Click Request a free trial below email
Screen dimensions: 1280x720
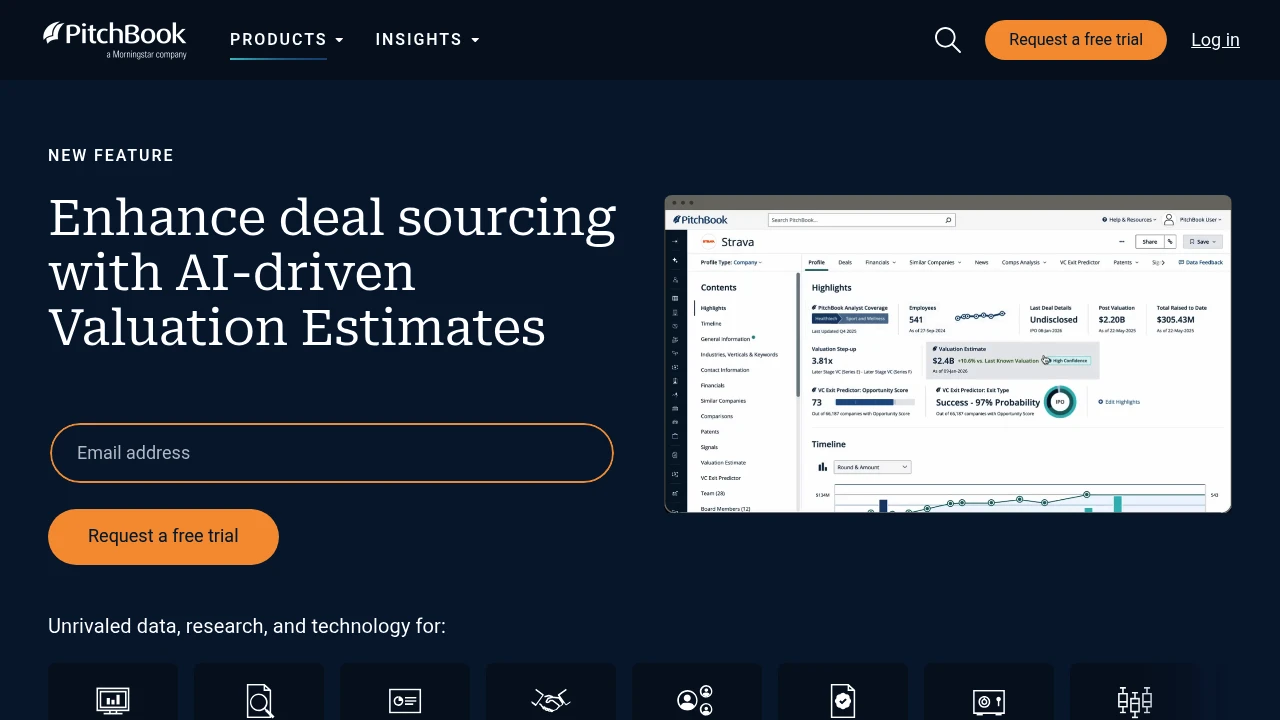[163, 537]
